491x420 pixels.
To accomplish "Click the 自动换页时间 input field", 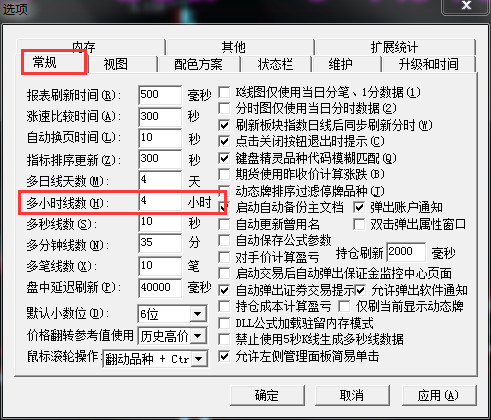I will (x=160, y=138).
